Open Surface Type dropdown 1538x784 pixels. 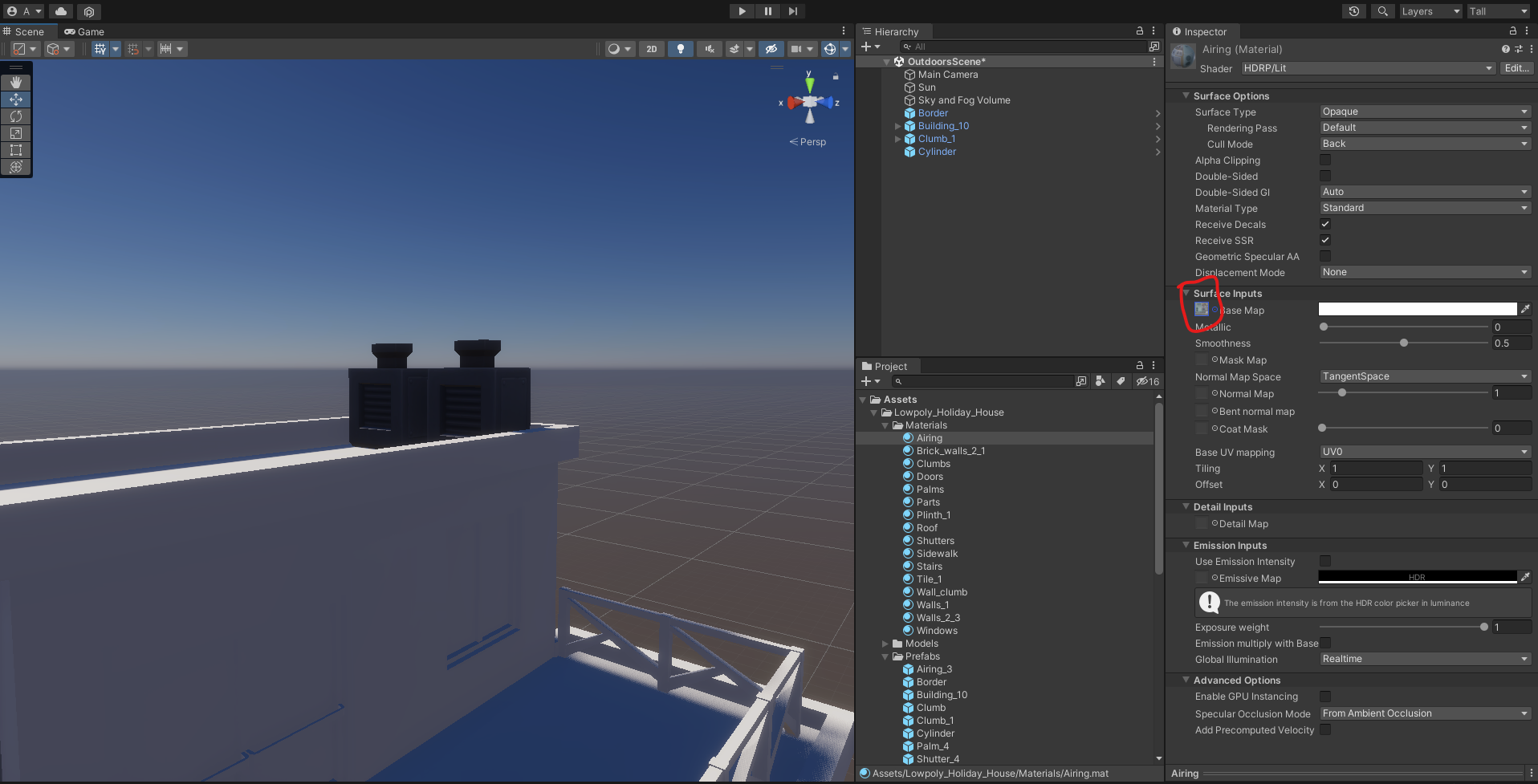pos(1425,112)
